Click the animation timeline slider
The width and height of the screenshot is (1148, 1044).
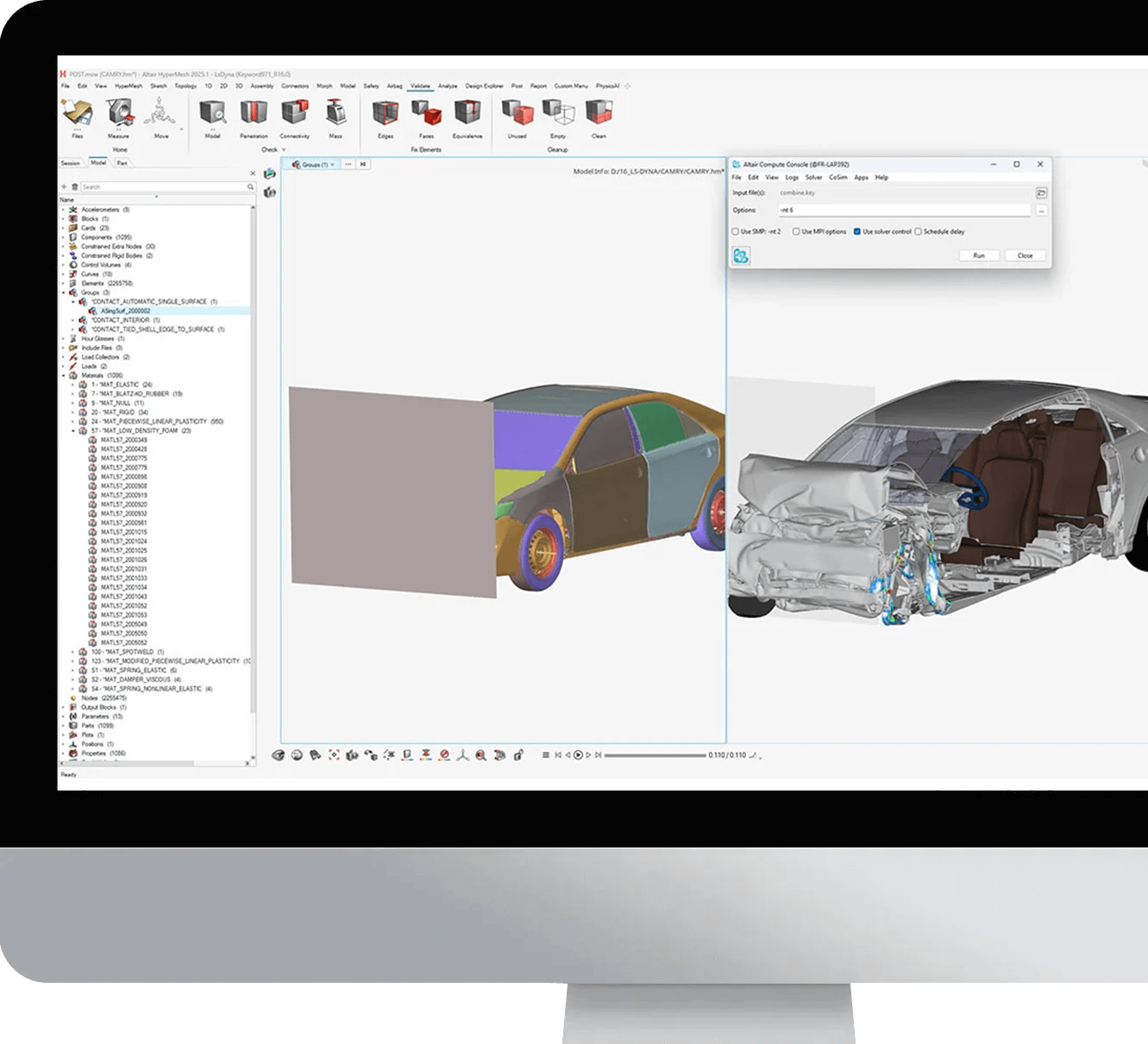click(655, 755)
